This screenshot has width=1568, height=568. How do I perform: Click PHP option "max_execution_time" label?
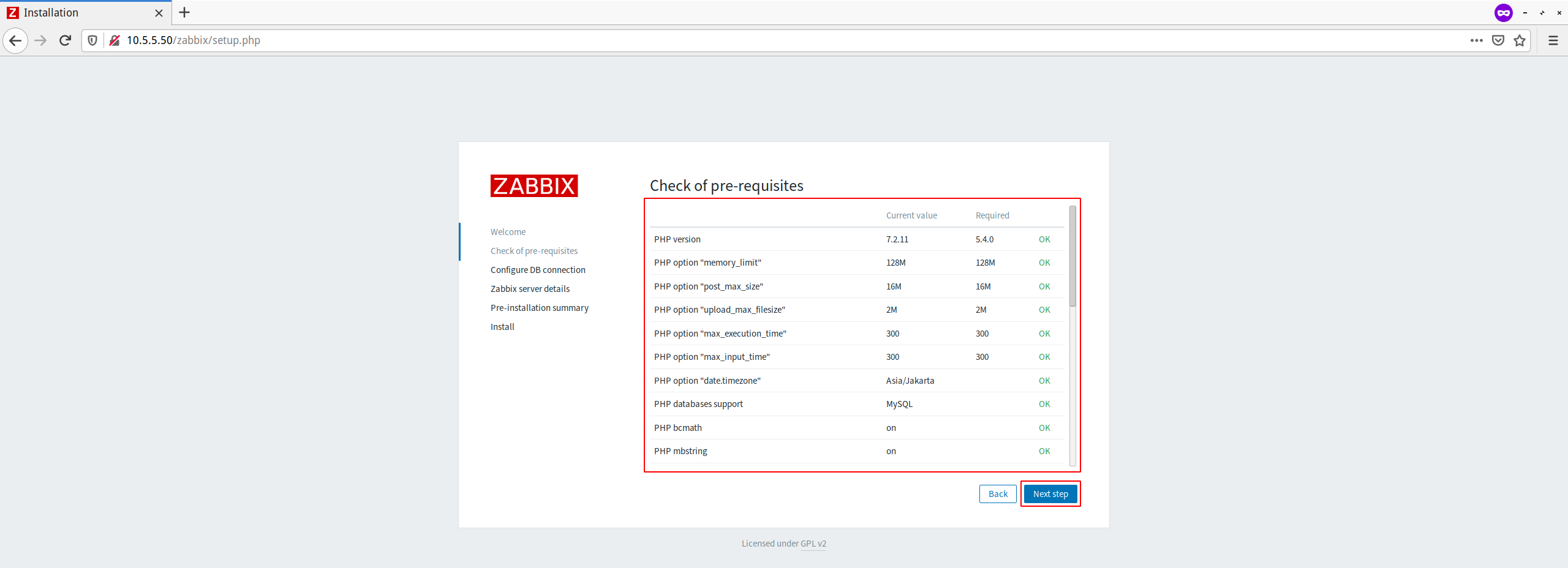[720, 334]
